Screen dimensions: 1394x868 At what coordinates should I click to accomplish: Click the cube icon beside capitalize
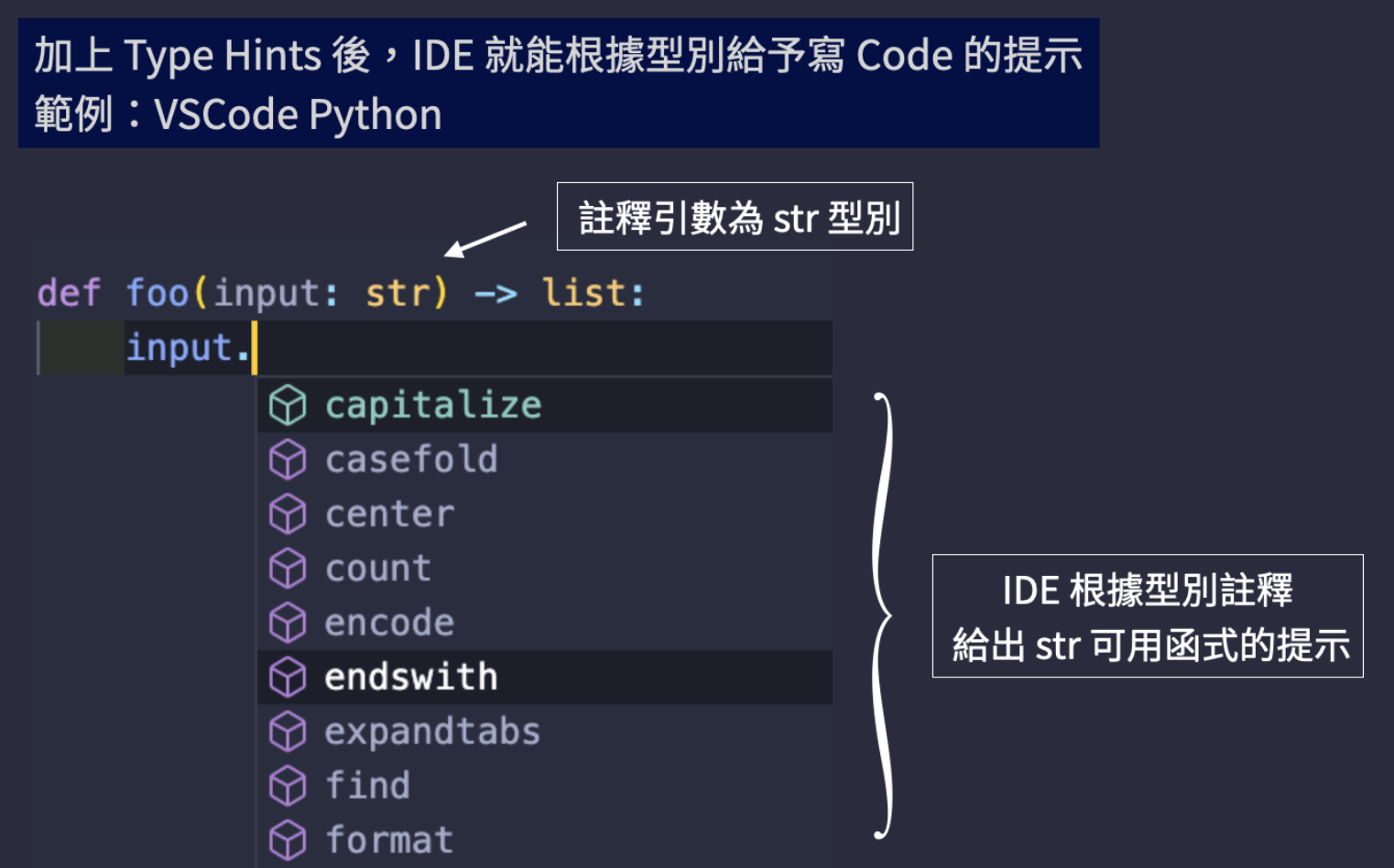[x=288, y=405]
